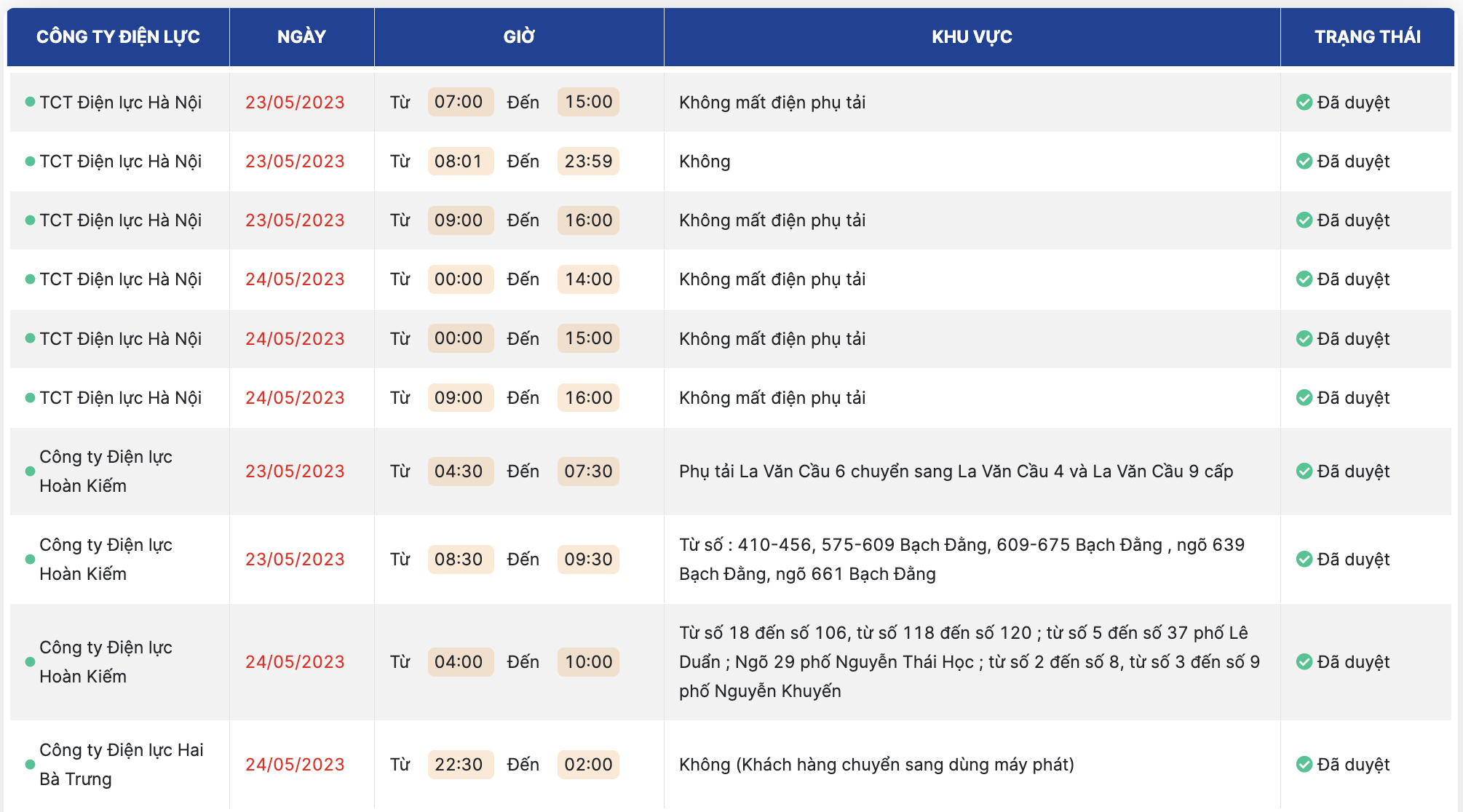Click the area cell reading only 'Không'
This screenshot has height=812, width=1463.
click(705, 161)
